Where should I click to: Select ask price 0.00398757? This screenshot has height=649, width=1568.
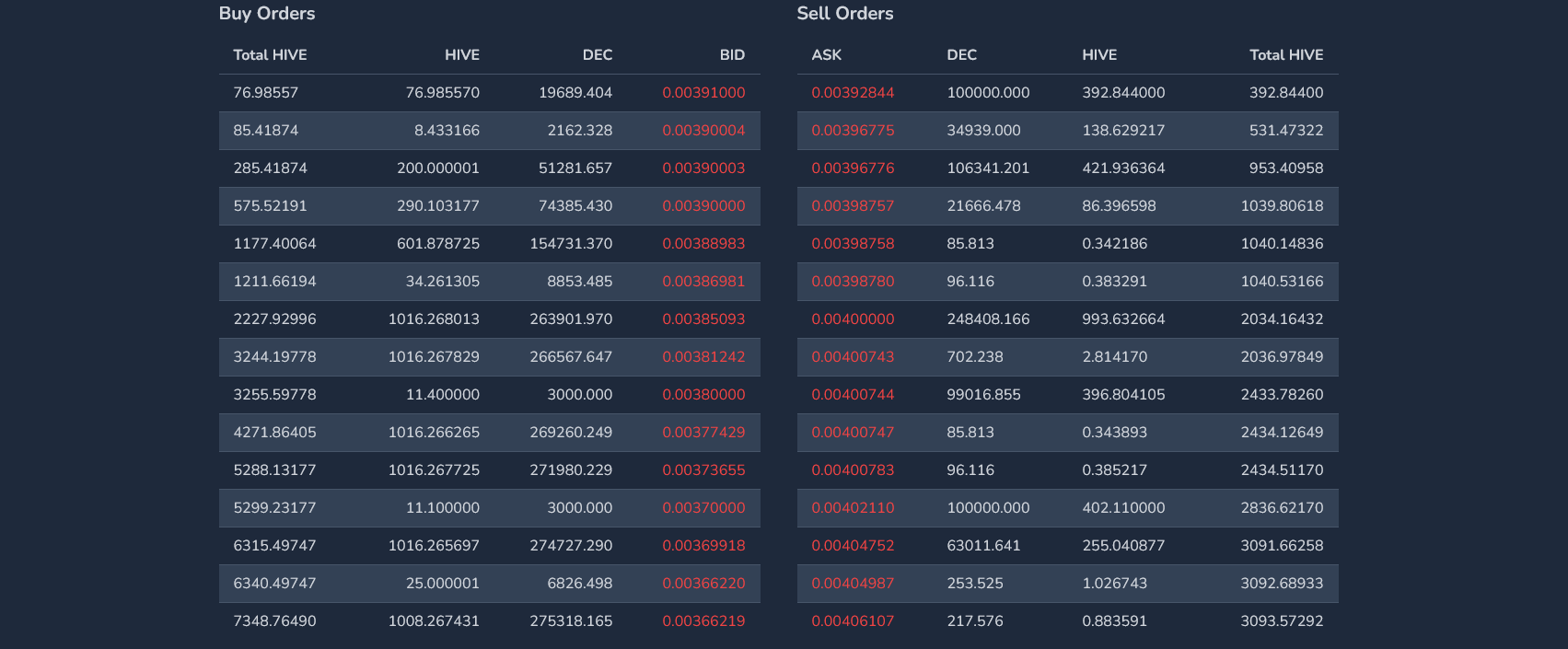pos(853,206)
